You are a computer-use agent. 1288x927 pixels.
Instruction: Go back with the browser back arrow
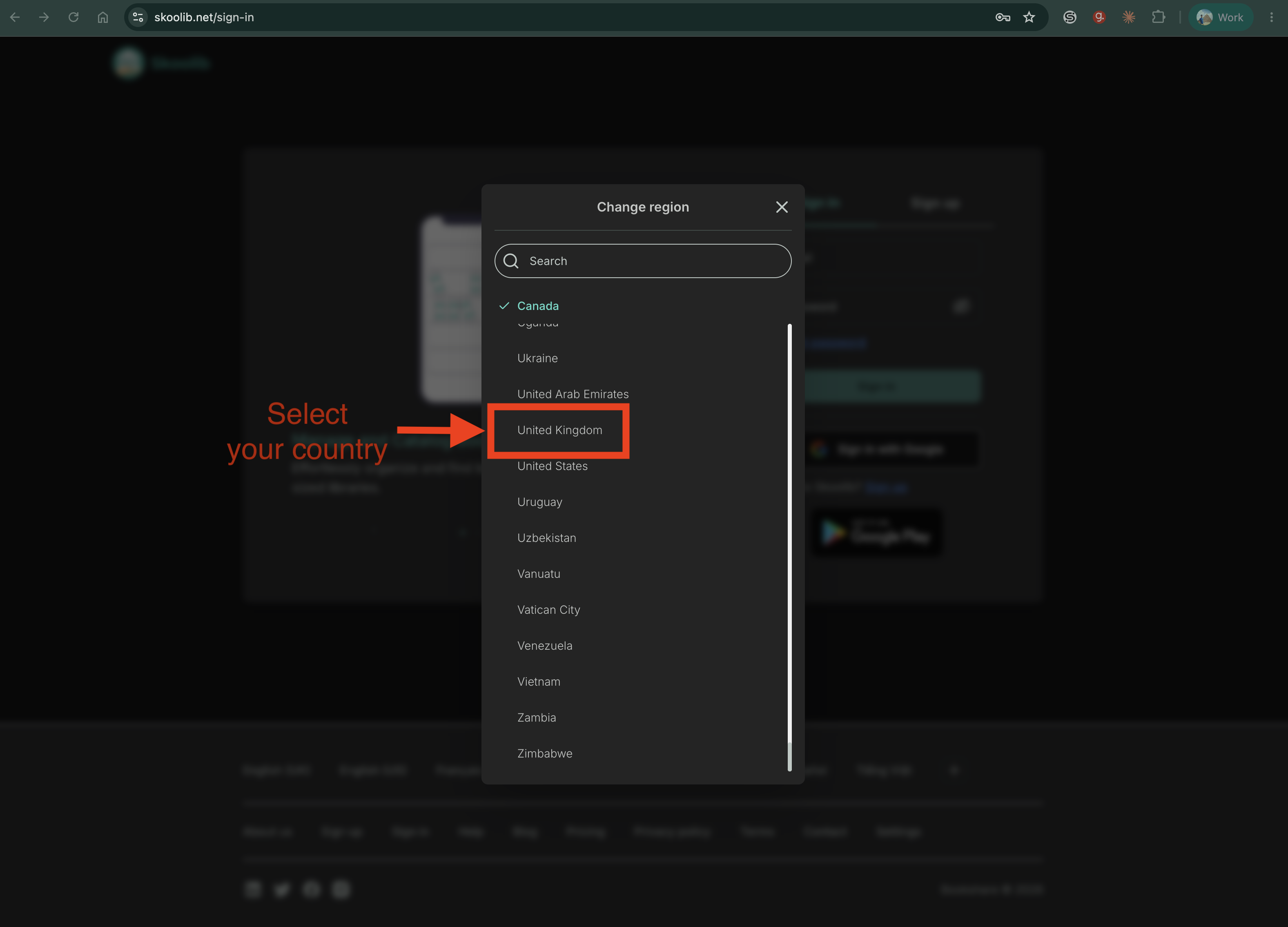coord(15,17)
